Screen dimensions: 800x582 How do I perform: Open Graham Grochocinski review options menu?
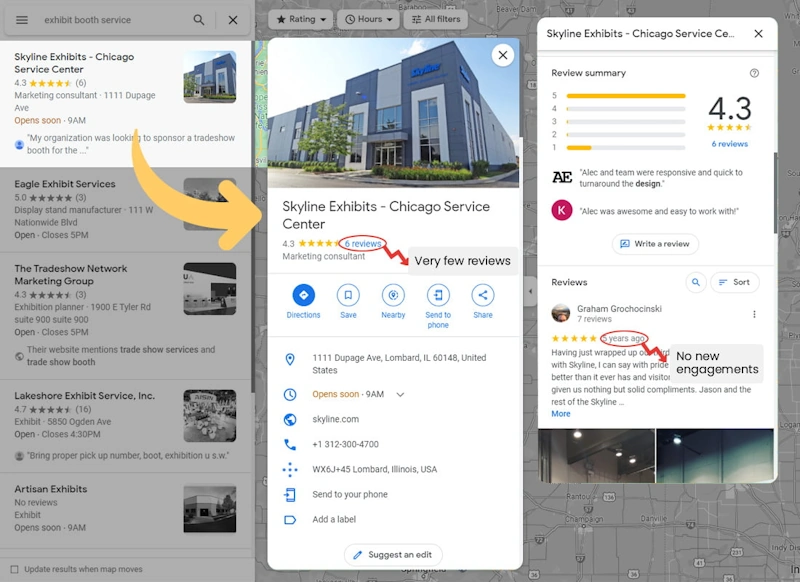[x=754, y=314]
